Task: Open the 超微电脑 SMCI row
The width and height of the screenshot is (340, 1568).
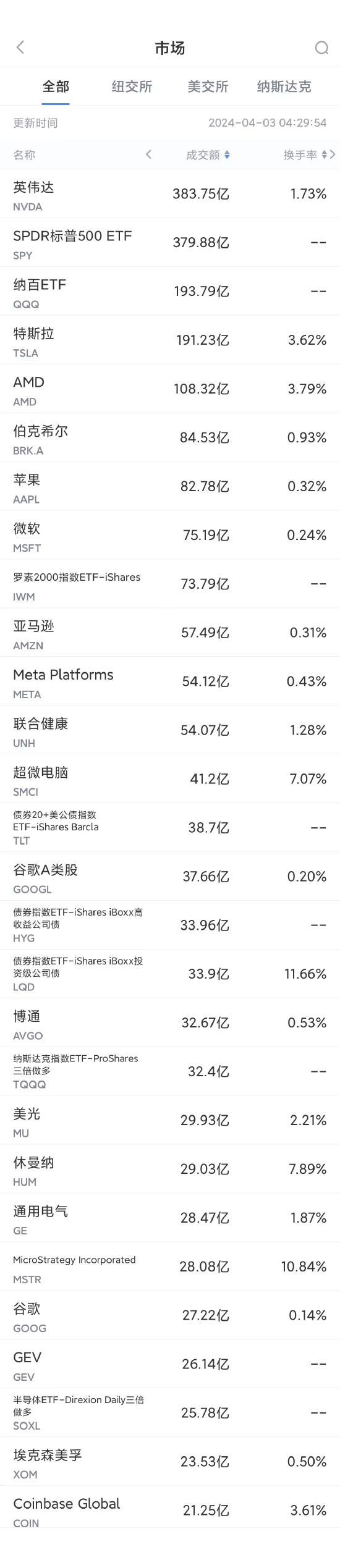Action: [170, 779]
